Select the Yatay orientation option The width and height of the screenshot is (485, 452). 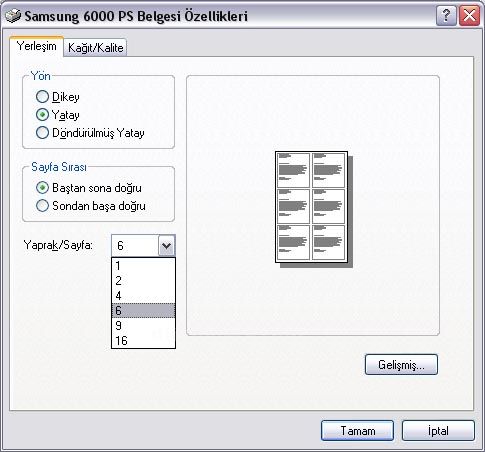[42, 115]
